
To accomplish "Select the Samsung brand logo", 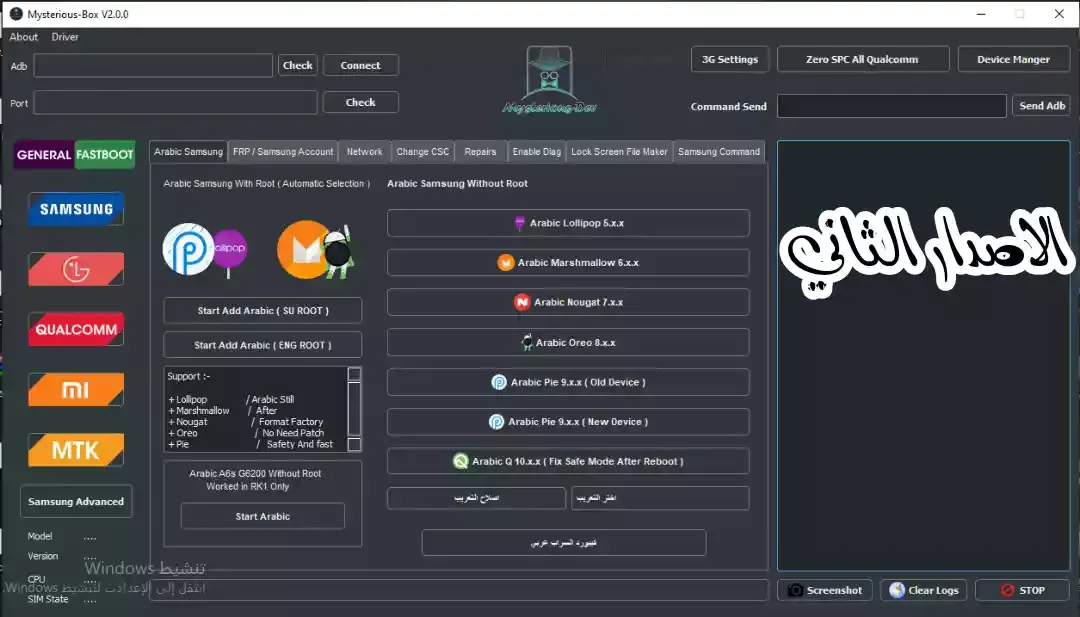I will coord(76,209).
